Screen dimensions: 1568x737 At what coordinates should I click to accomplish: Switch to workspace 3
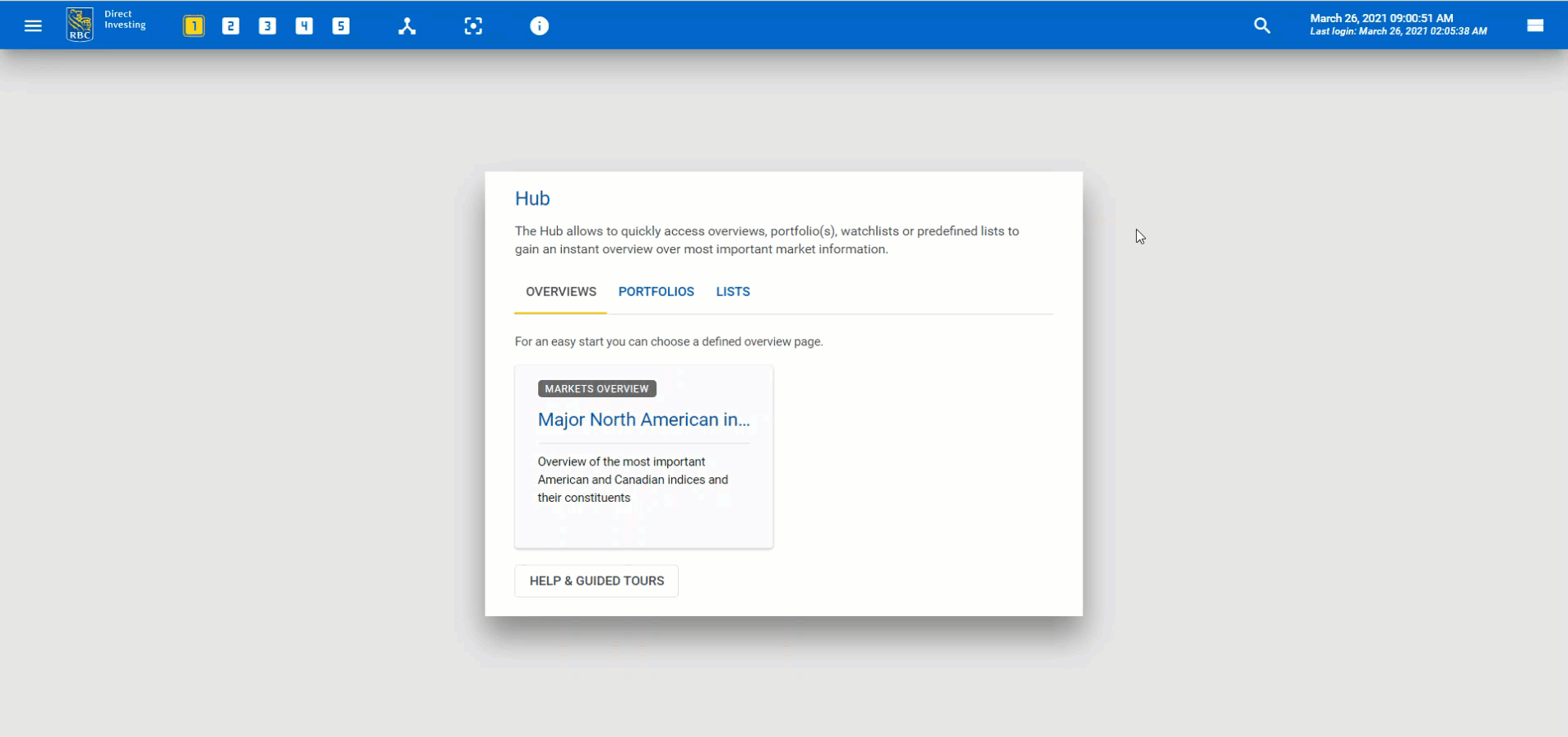point(267,26)
